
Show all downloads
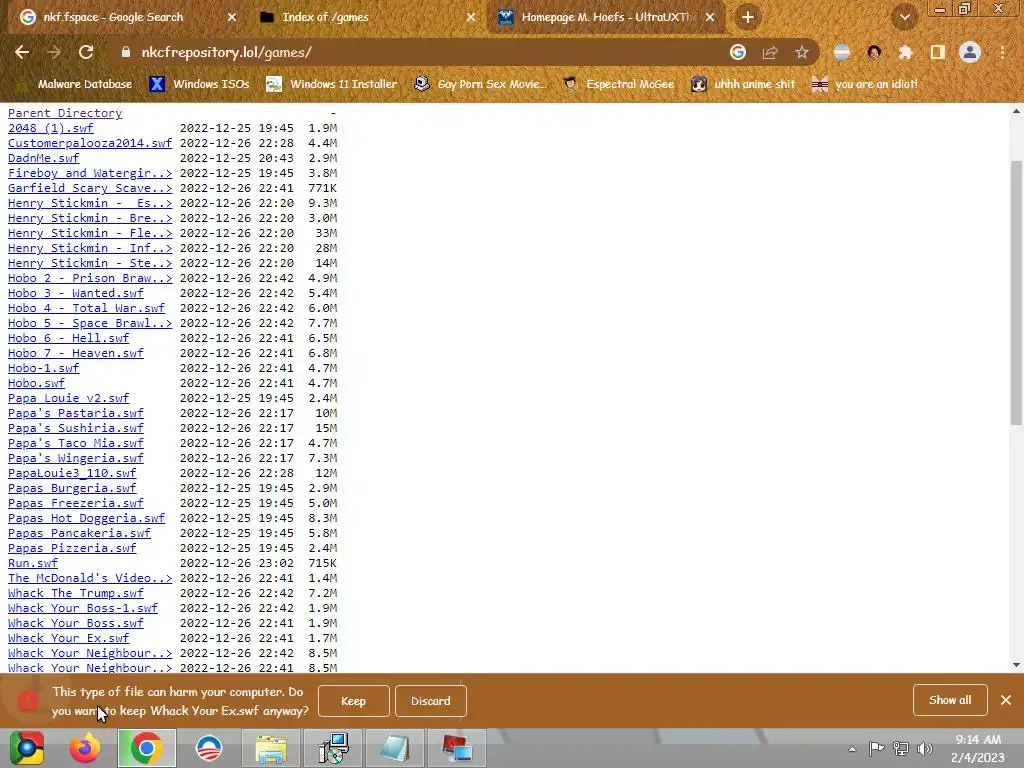coord(950,700)
